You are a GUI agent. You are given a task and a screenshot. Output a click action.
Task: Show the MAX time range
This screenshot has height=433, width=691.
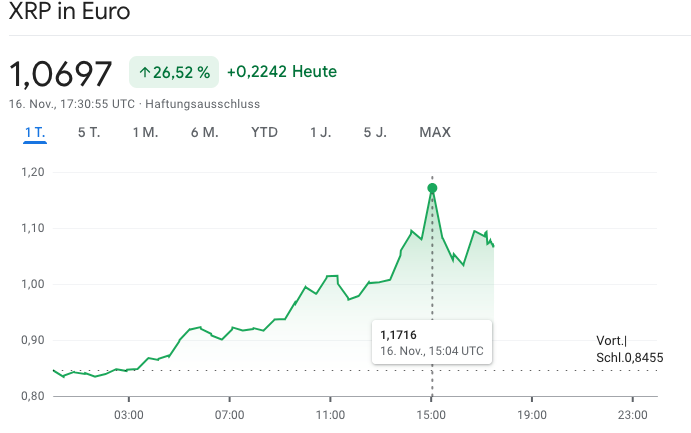coord(435,132)
